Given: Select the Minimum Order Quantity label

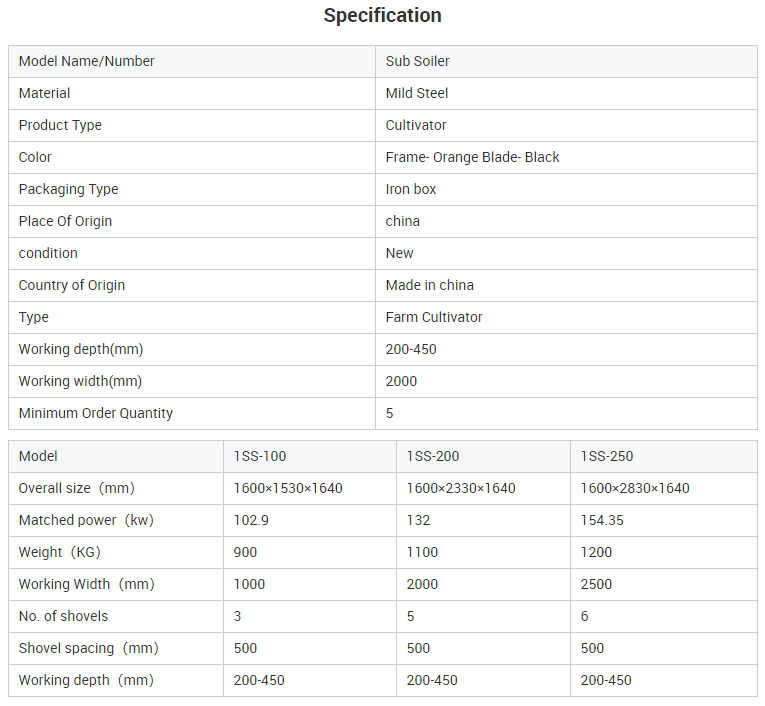Looking at the screenshot, I should click(96, 413).
